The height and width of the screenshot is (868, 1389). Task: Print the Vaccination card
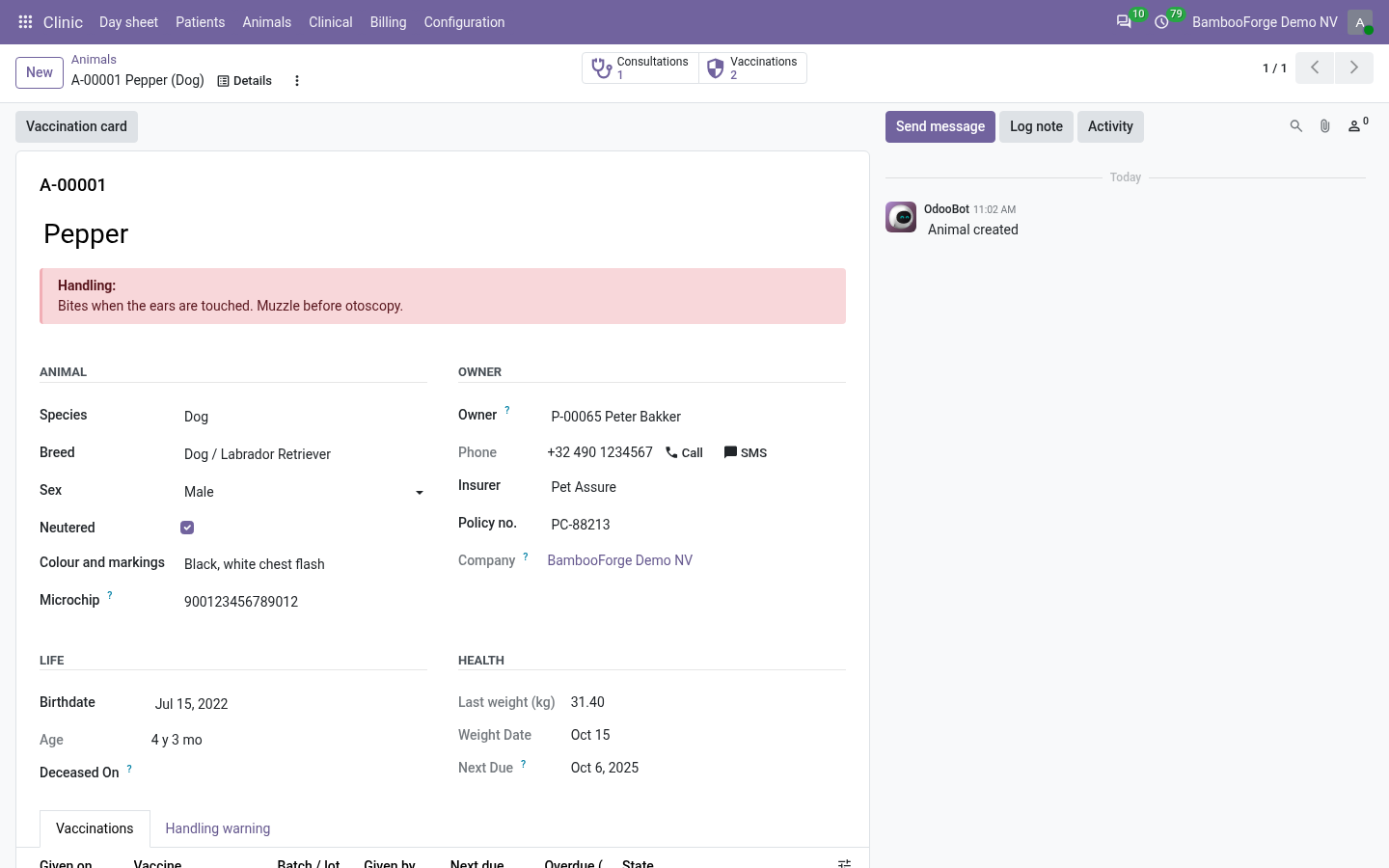tap(76, 126)
